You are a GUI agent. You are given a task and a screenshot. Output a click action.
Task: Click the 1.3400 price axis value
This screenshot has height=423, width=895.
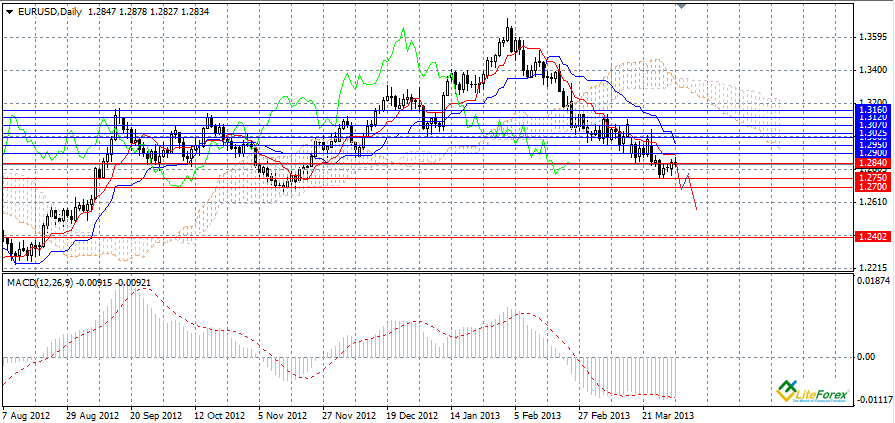(873, 70)
